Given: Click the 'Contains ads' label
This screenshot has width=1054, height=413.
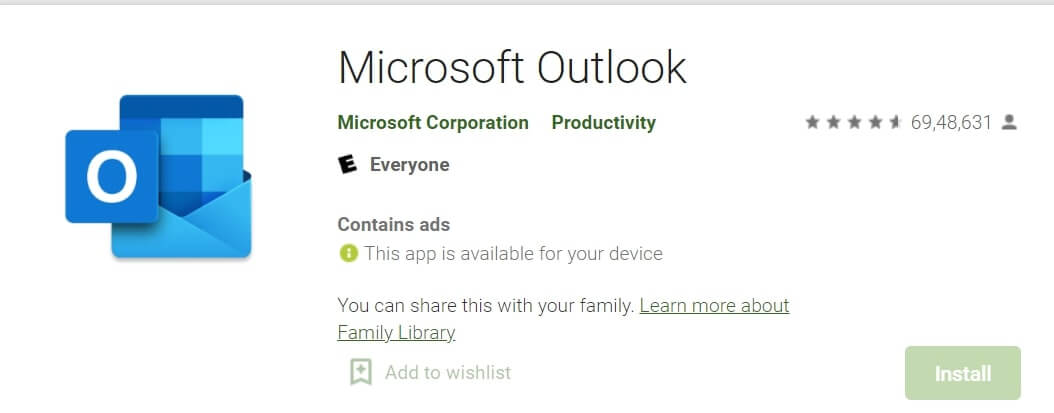Looking at the screenshot, I should coord(393,224).
